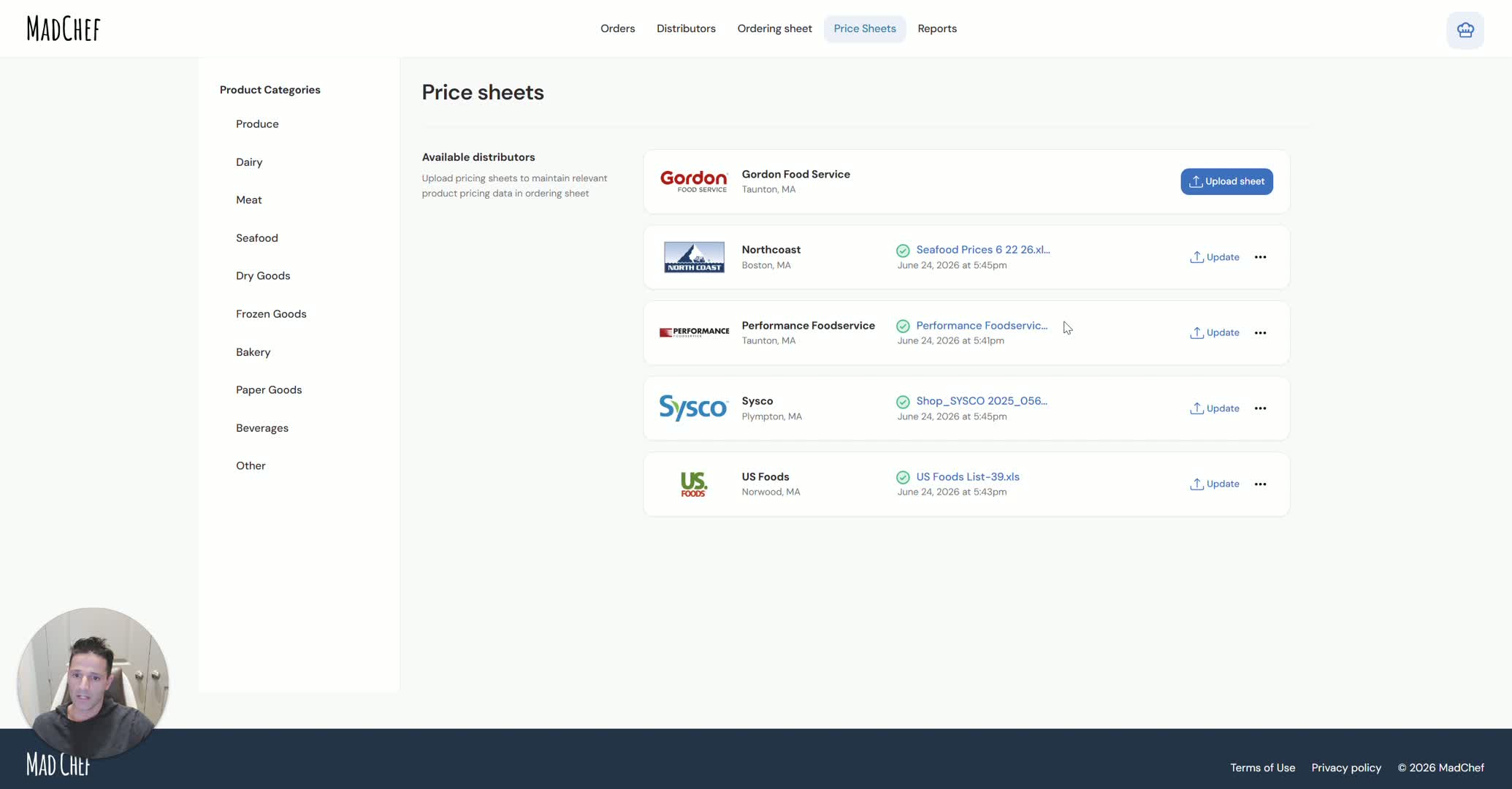The width and height of the screenshot is (1512, 789).
Task: Open more options for US Foods row
Action: [x=1260, y=484]
